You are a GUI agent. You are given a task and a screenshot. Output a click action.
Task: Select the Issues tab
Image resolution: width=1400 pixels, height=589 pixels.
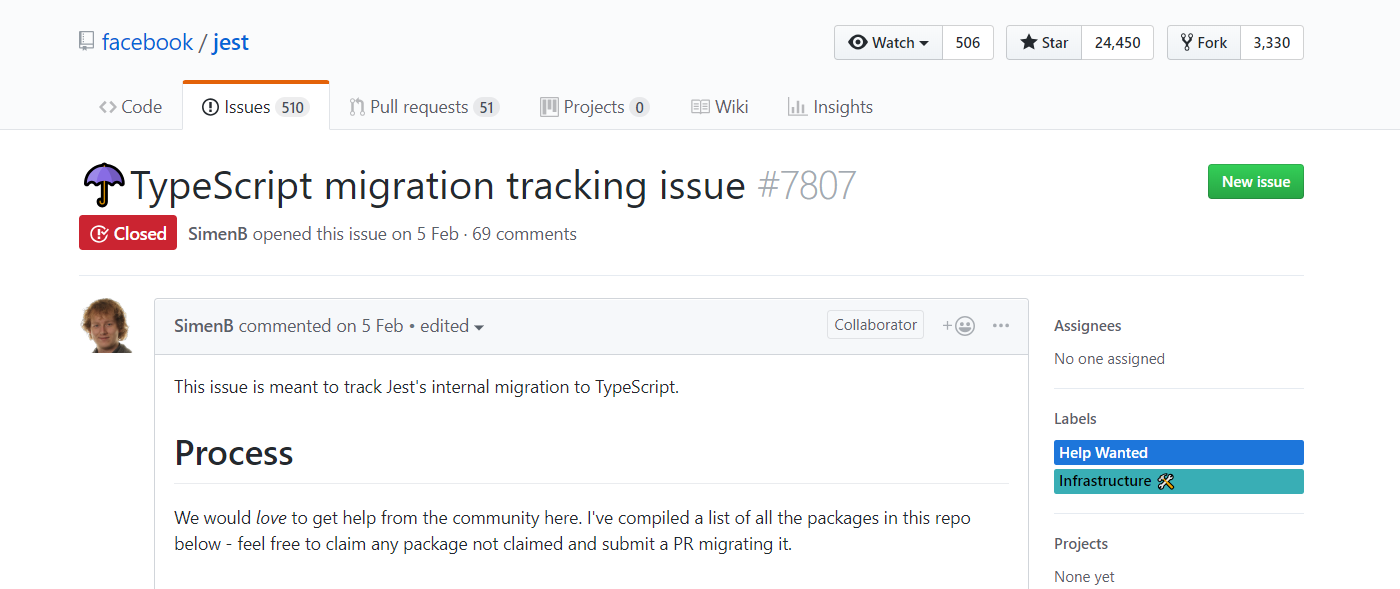(256, 106)
